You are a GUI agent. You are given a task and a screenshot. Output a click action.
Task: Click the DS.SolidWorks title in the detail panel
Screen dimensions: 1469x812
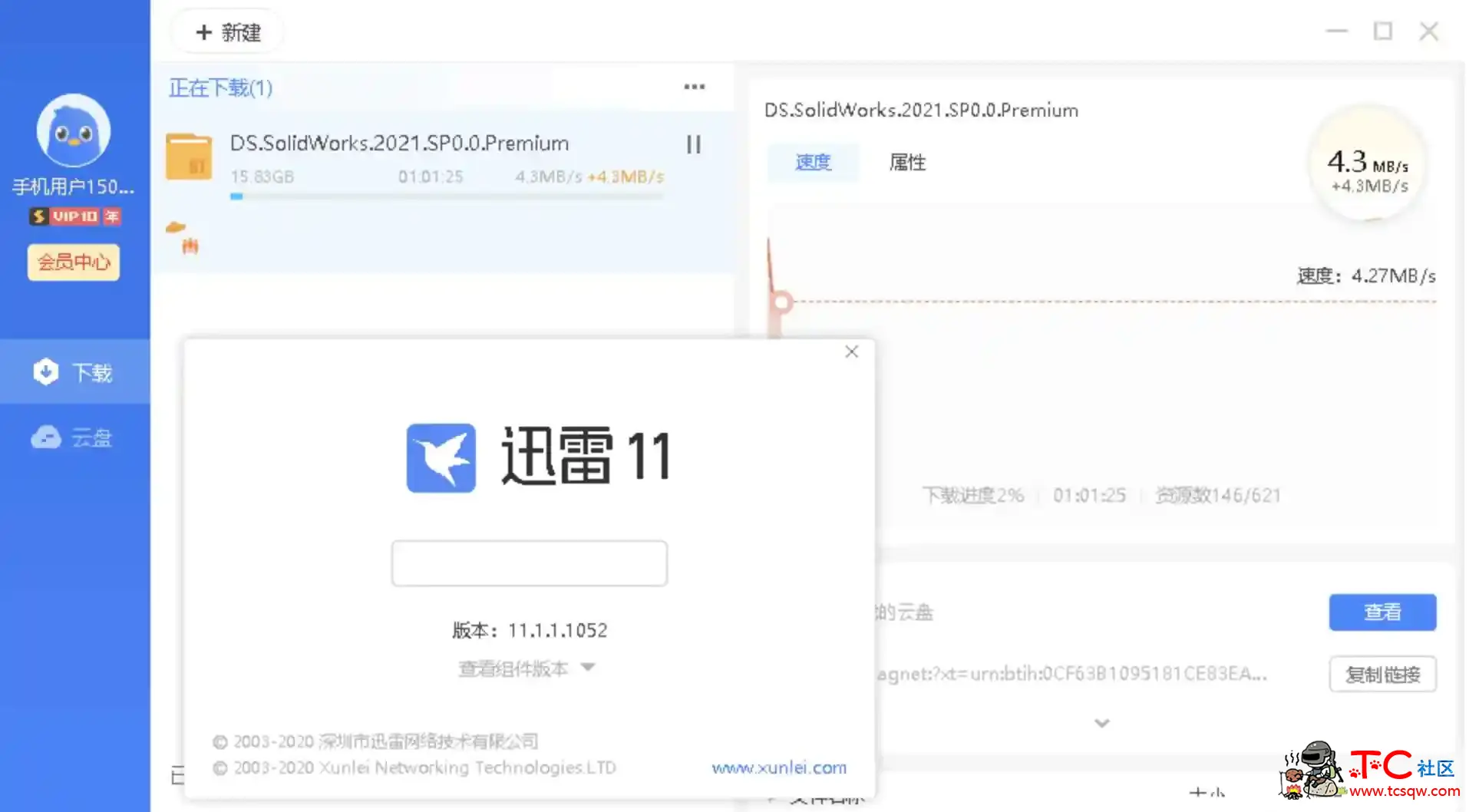(x=921, y=111)
